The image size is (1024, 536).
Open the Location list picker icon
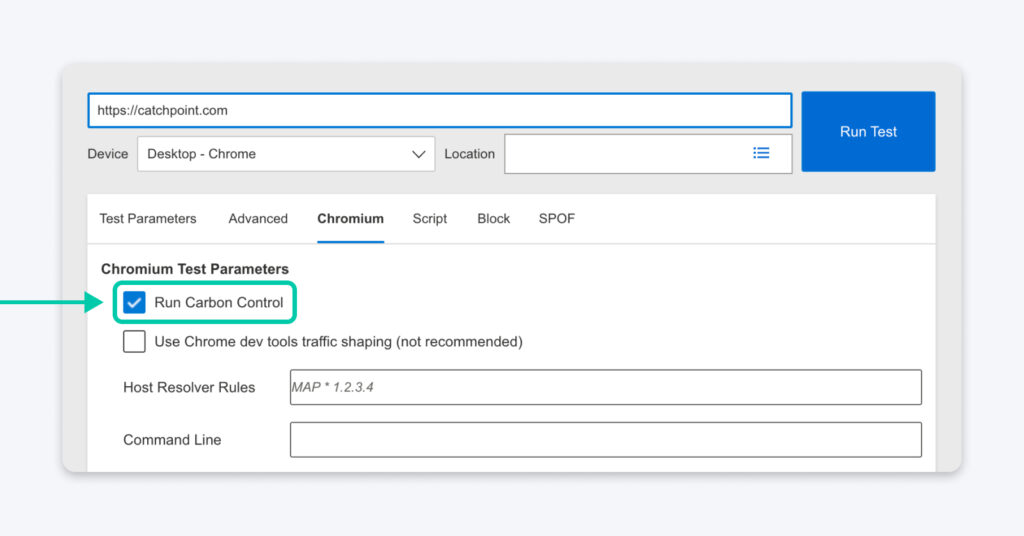pos(761,153)
